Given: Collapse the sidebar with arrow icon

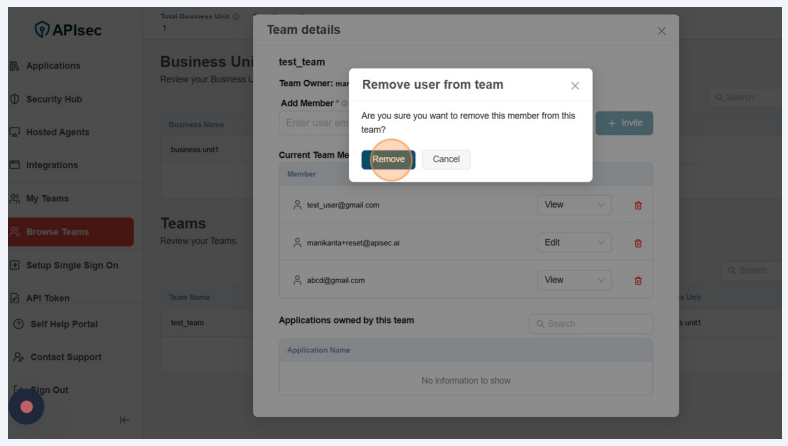Looking at the screenshot, I should [x=124, y=420].
